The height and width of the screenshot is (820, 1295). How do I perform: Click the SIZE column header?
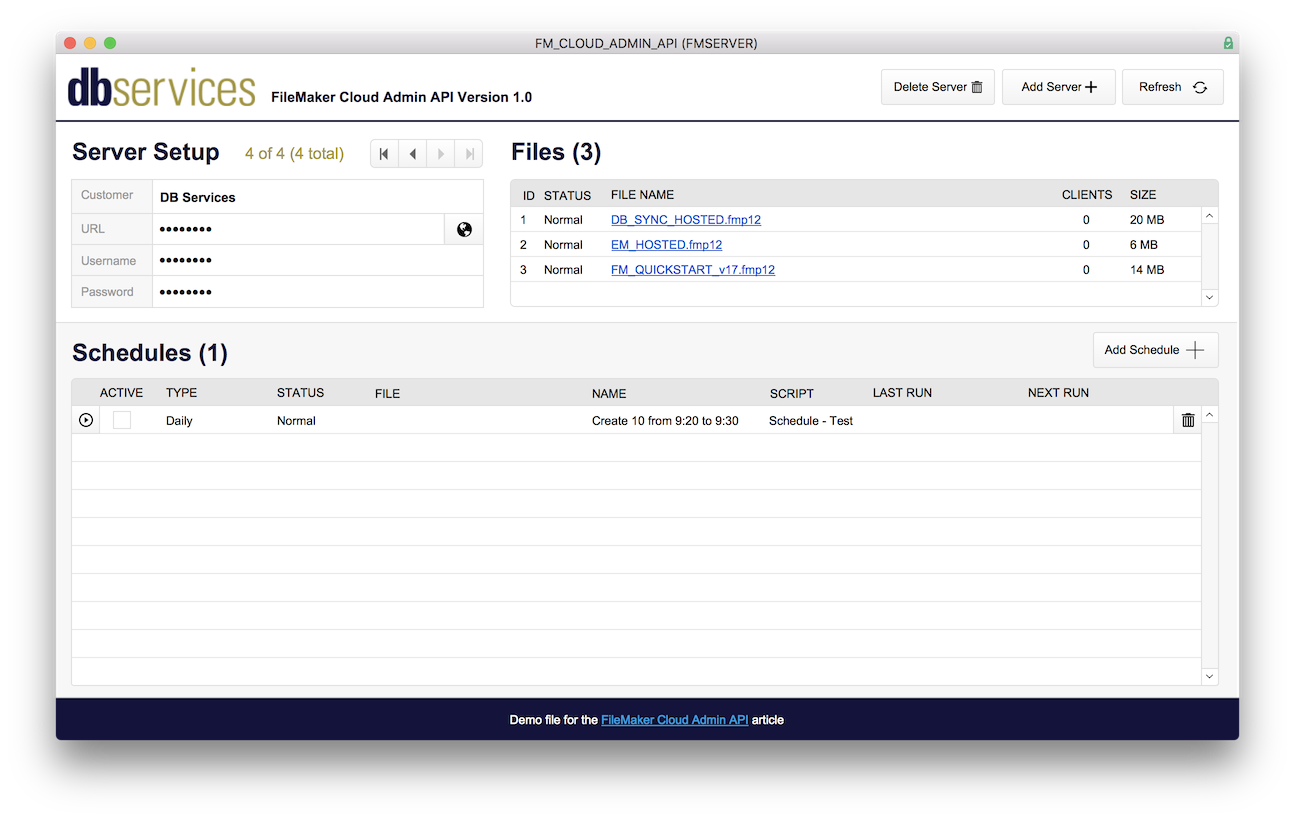1143,195
